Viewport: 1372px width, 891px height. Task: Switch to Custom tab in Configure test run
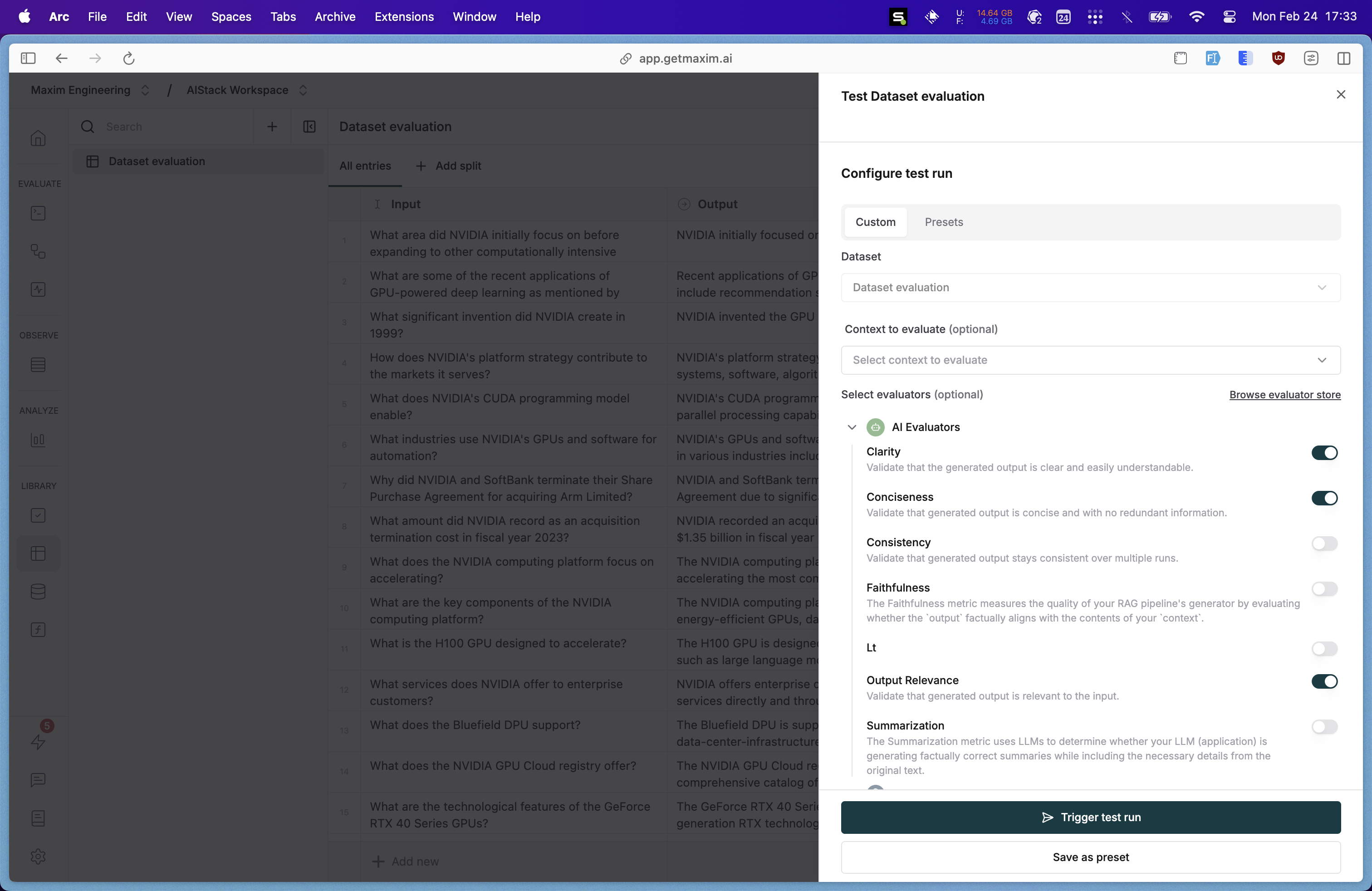[x=875, y=222]
